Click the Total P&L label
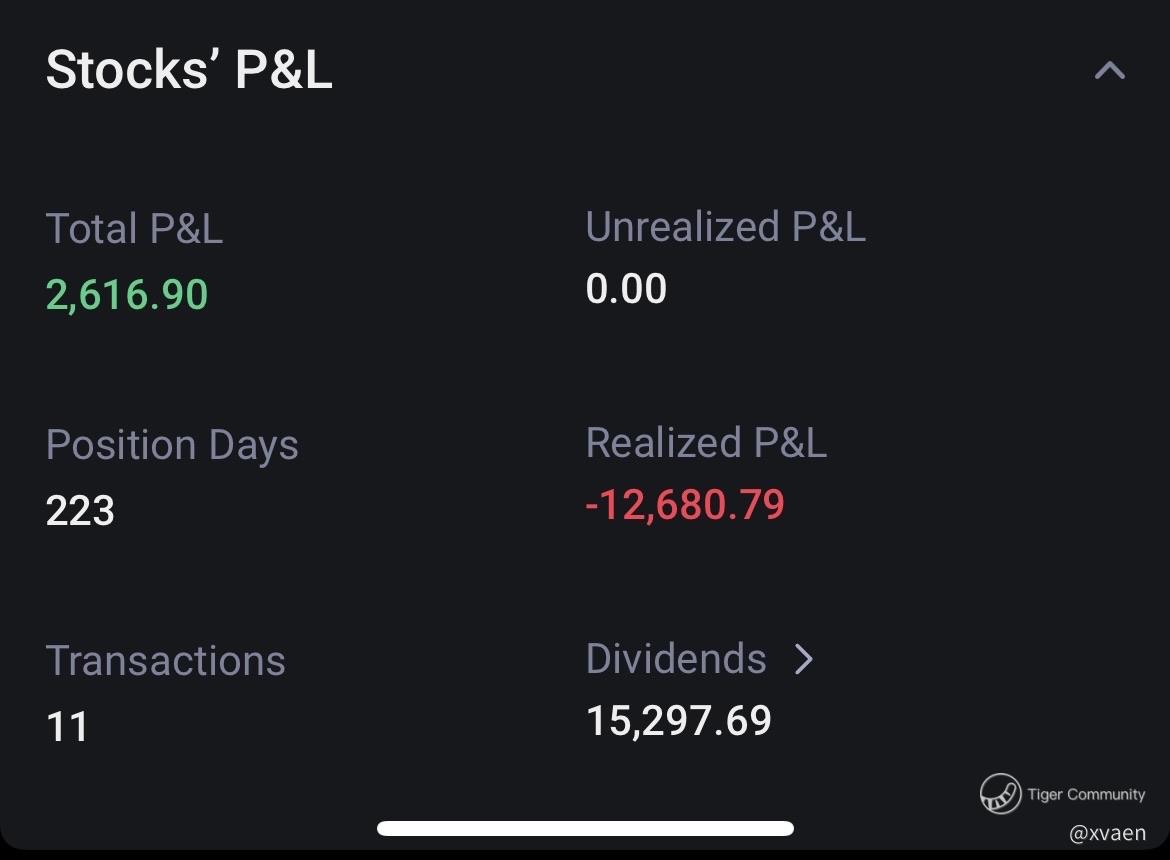 [x=134, y=229]
